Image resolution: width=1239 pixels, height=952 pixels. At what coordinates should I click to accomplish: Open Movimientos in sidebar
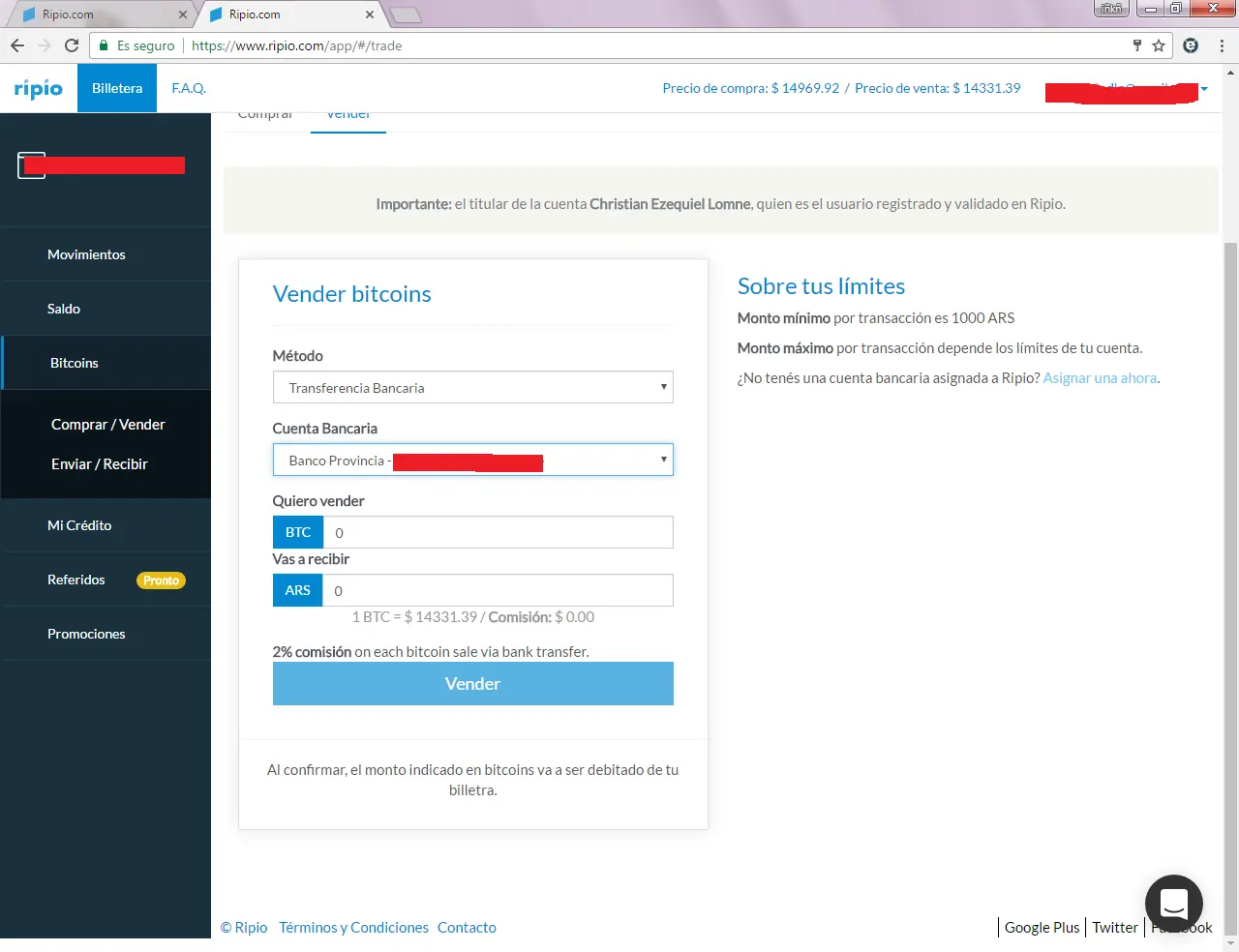coord(106,254)
